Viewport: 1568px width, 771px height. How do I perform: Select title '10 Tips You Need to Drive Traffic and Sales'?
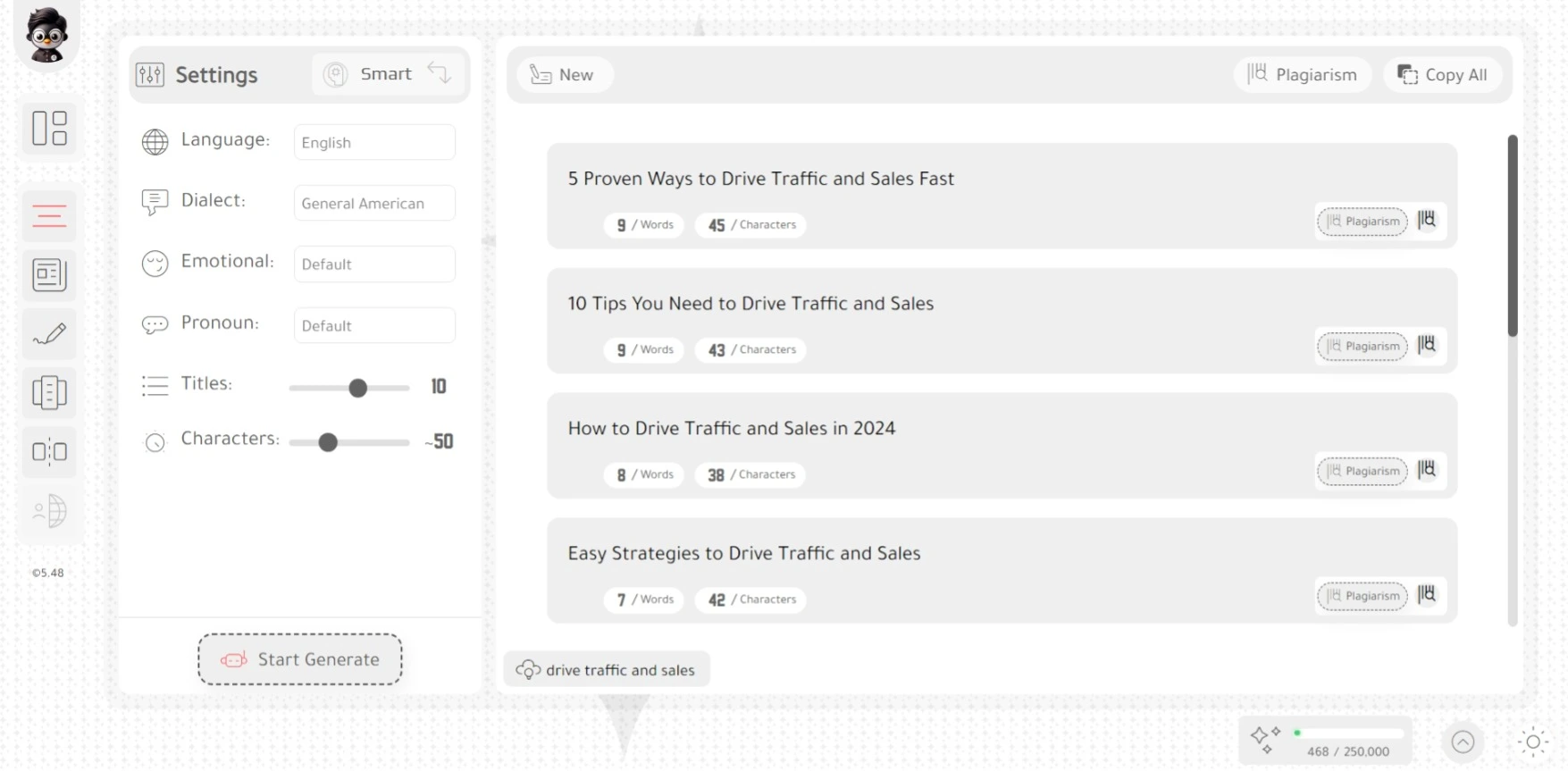pyautogui.click(x=750, y=304)
